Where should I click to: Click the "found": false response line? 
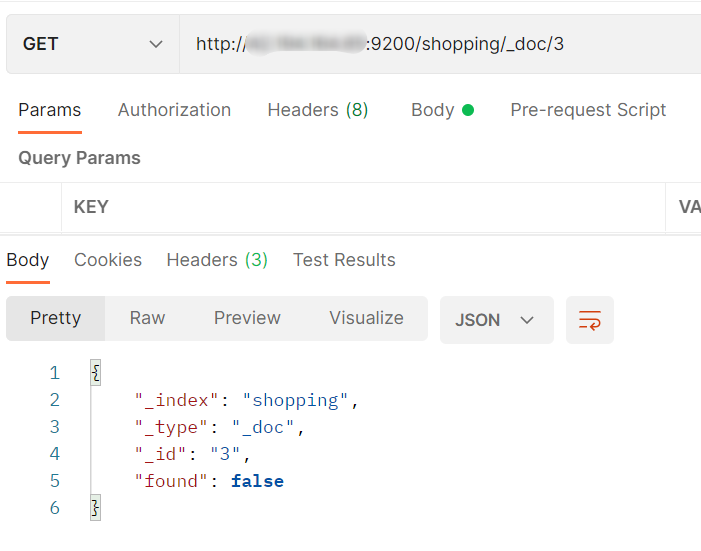click(x=209, y=481)
